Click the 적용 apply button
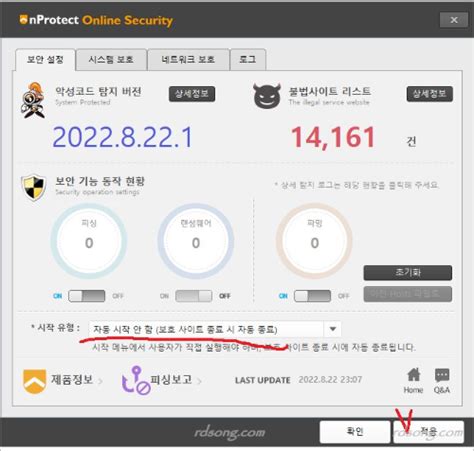The width and height of the screenshot is (474, 451). [428, 432]
